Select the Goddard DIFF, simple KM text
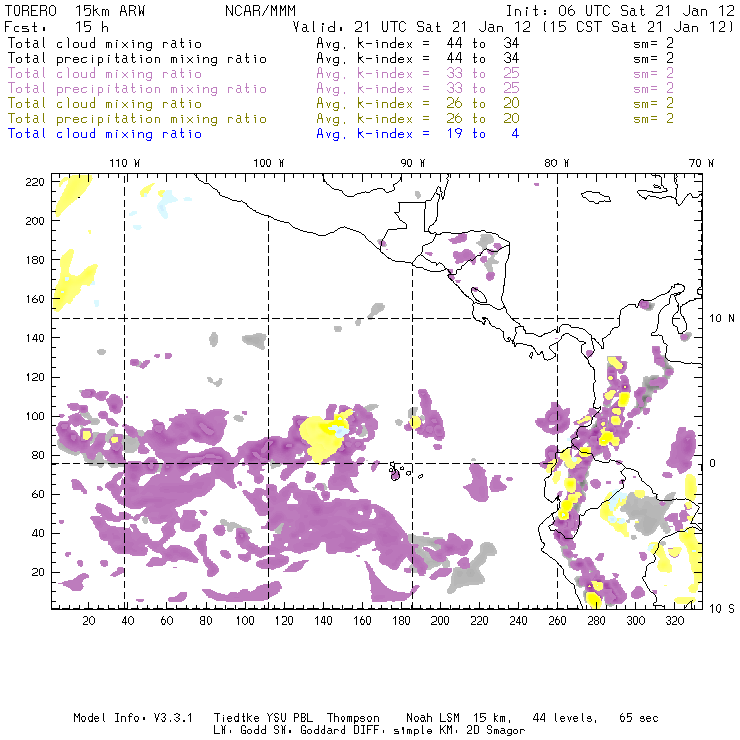This screenshot has width=740, height=740. coord(381,731)
